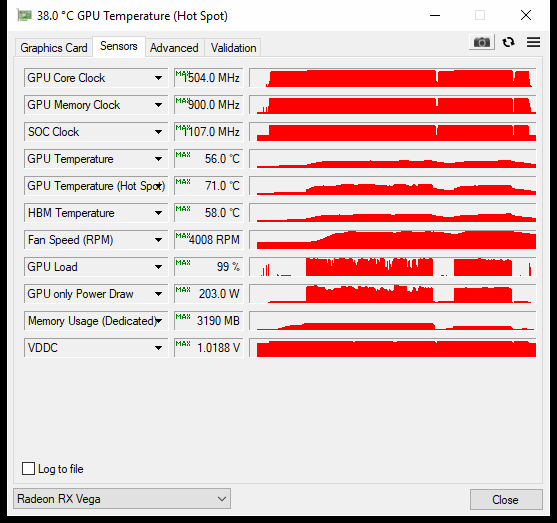Viewport: 557px width, 523px height.
Task: Open the Advanced tab
Action: [x=174, y=48]
